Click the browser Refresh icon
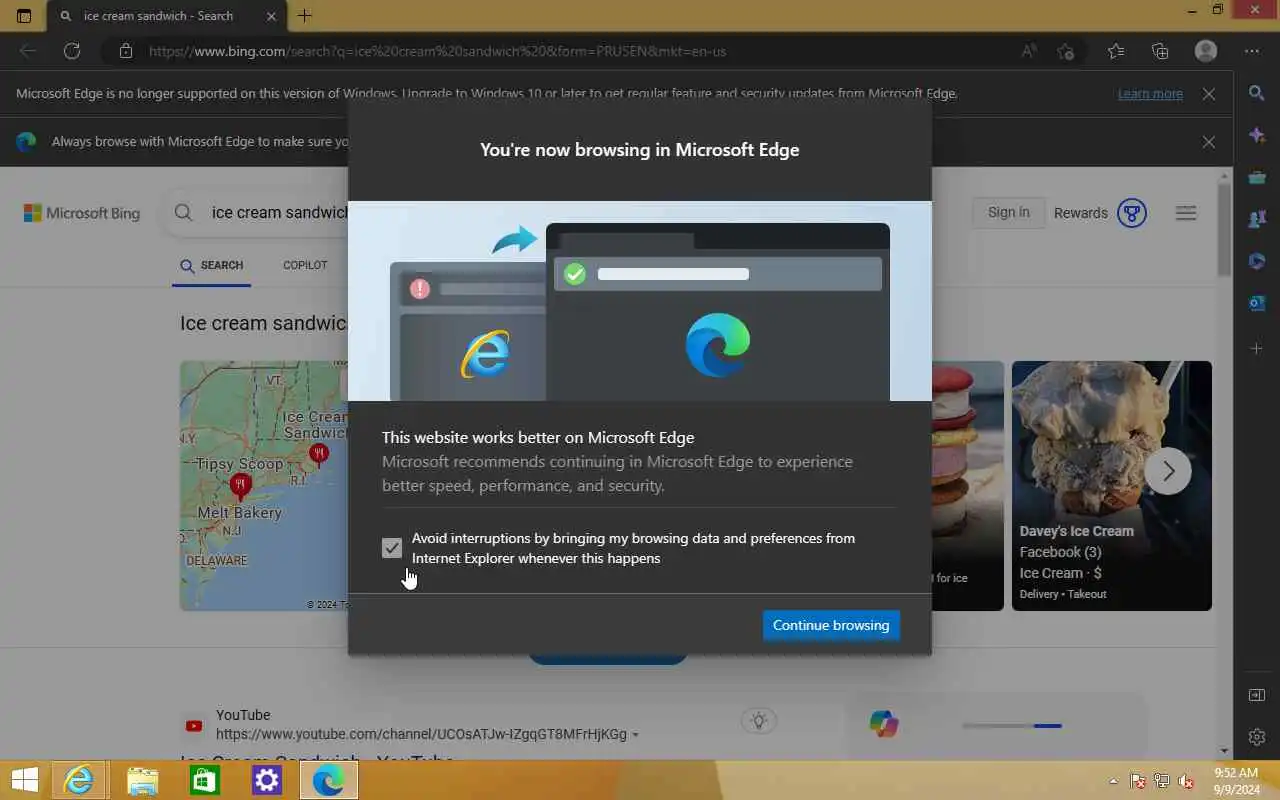Image resolution: width=1280 pixels, height=800 pixels. pos(71,51)
